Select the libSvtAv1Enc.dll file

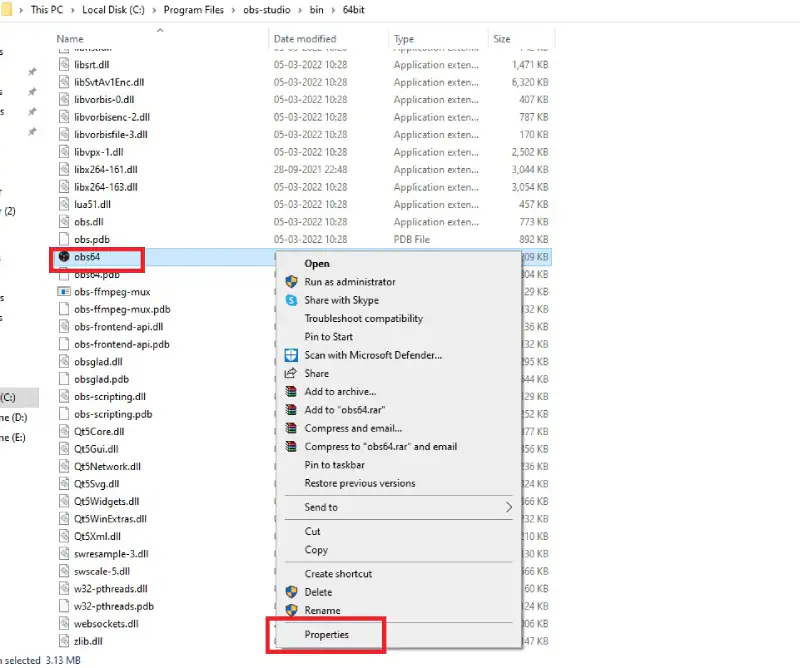tap(109, 82)
